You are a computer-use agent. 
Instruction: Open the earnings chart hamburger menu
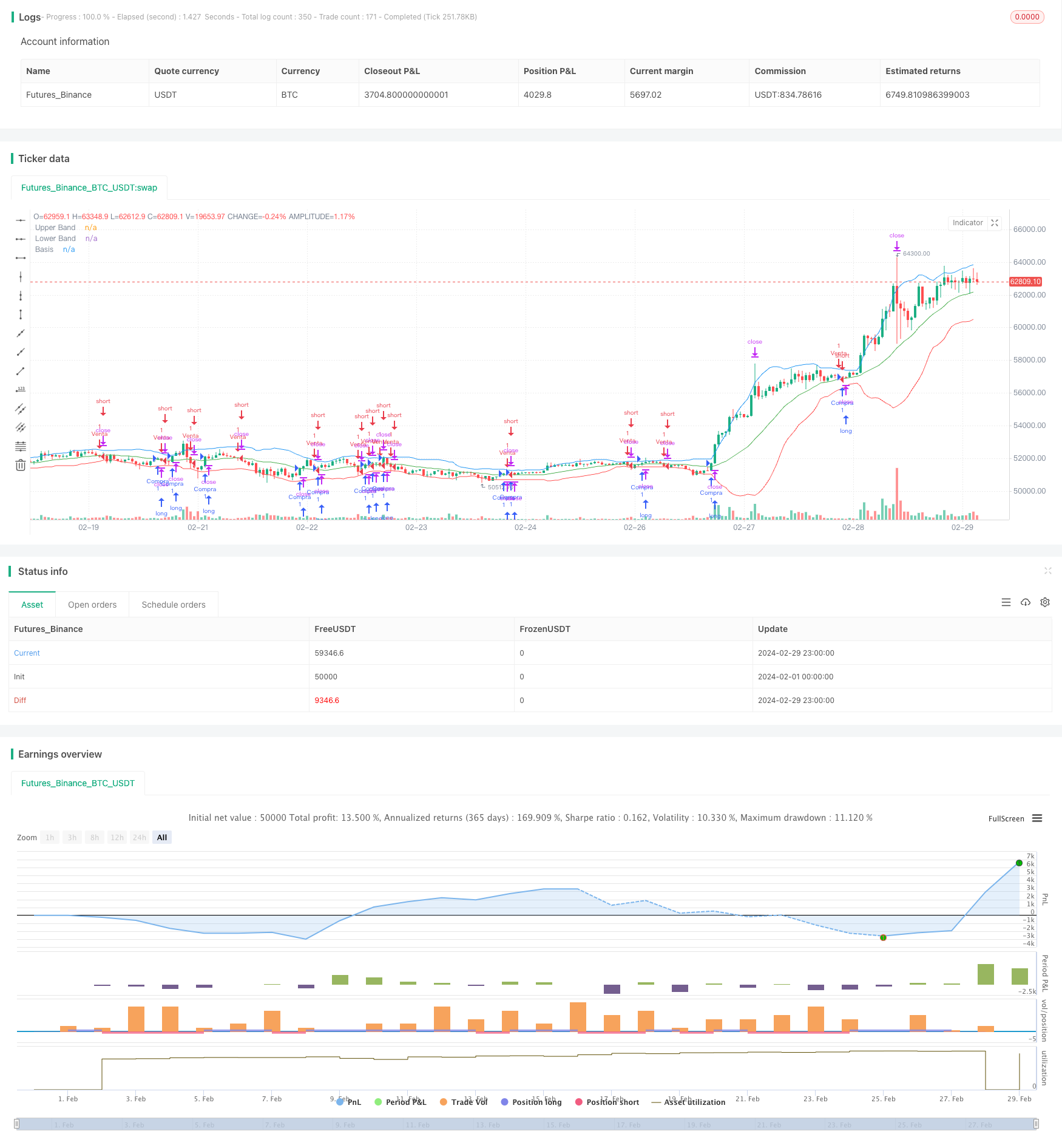pos(1037,818)
